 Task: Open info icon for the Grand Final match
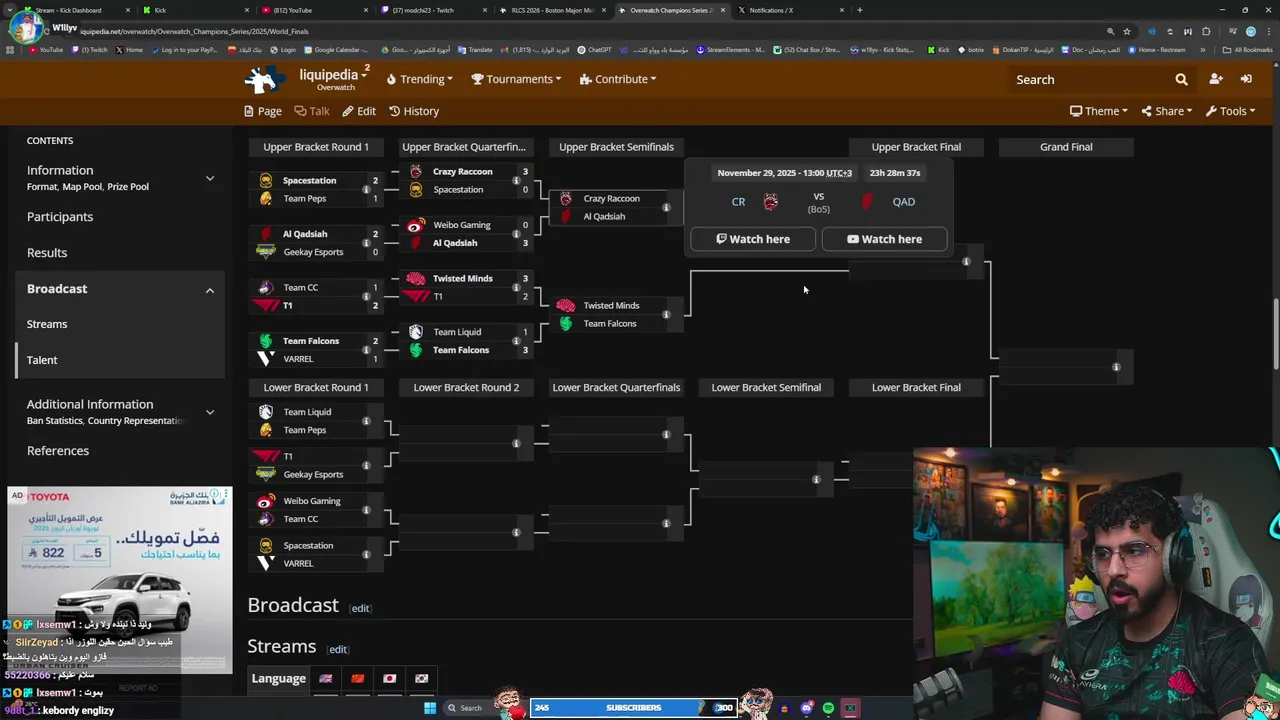click(1116, 368)
